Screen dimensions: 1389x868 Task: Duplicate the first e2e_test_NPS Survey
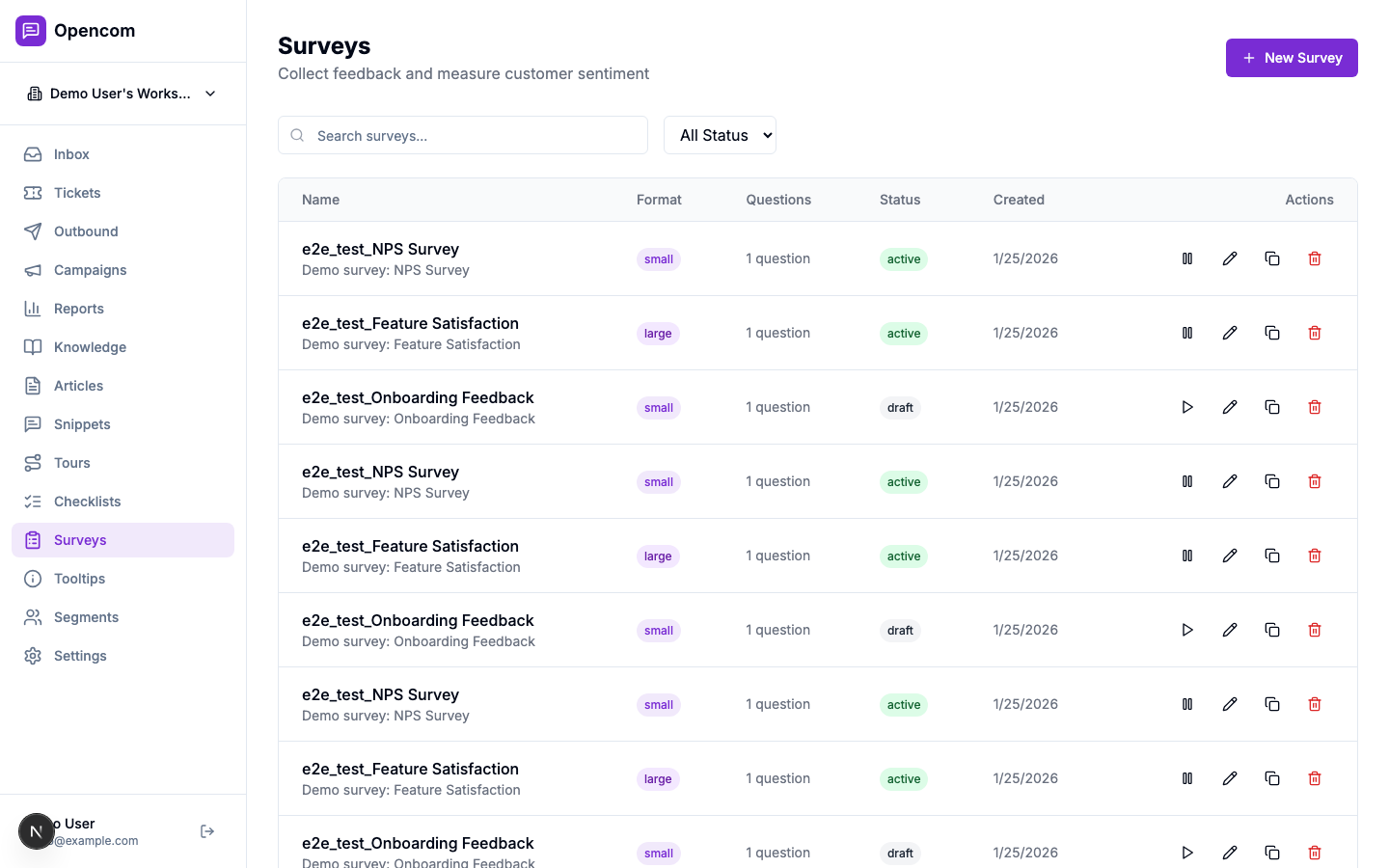point(1272,258)
